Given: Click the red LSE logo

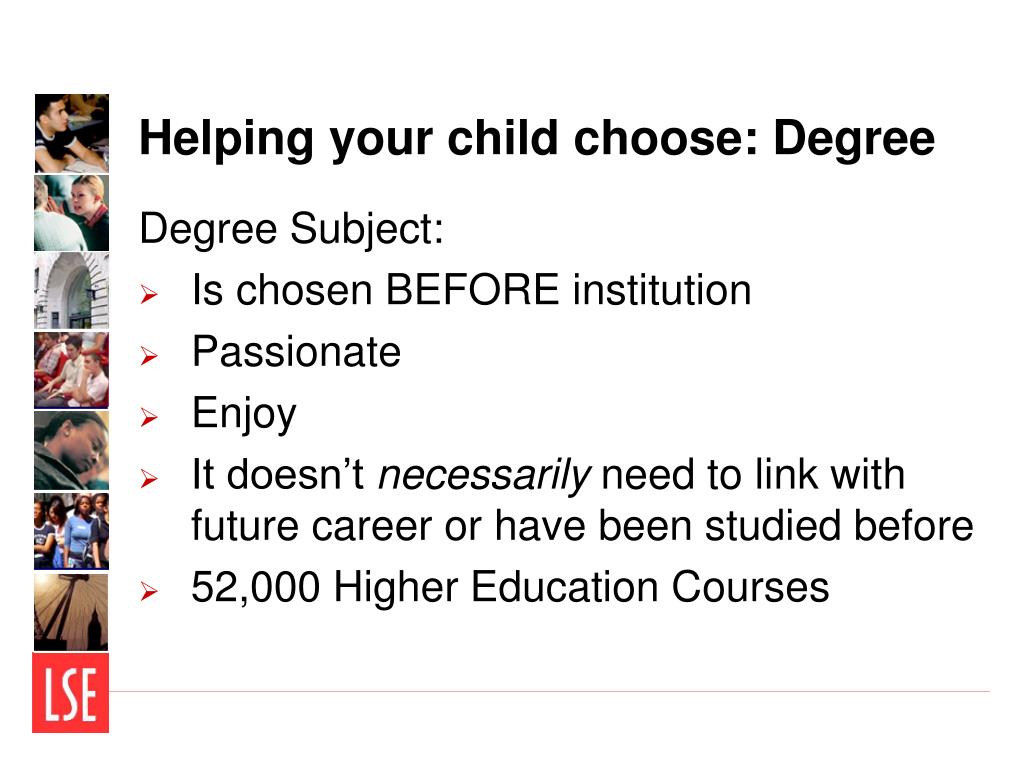Looking at the screenshot, I should (71, 693).
